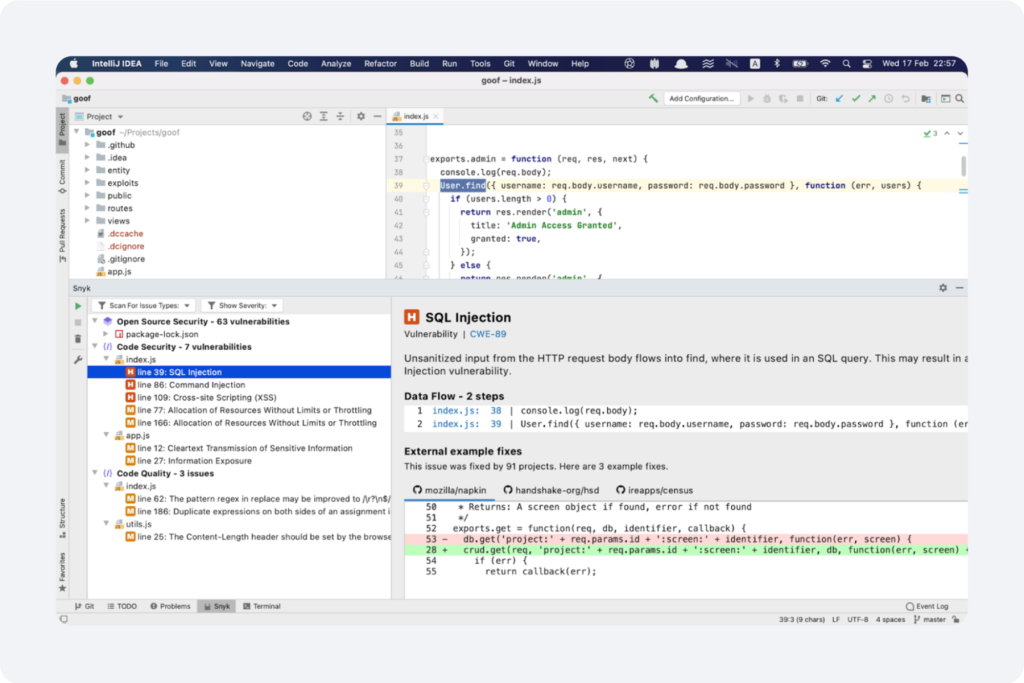Collapse the goof root project node
The height and width of the screenshot is (683, 1024).
point(77,132)
